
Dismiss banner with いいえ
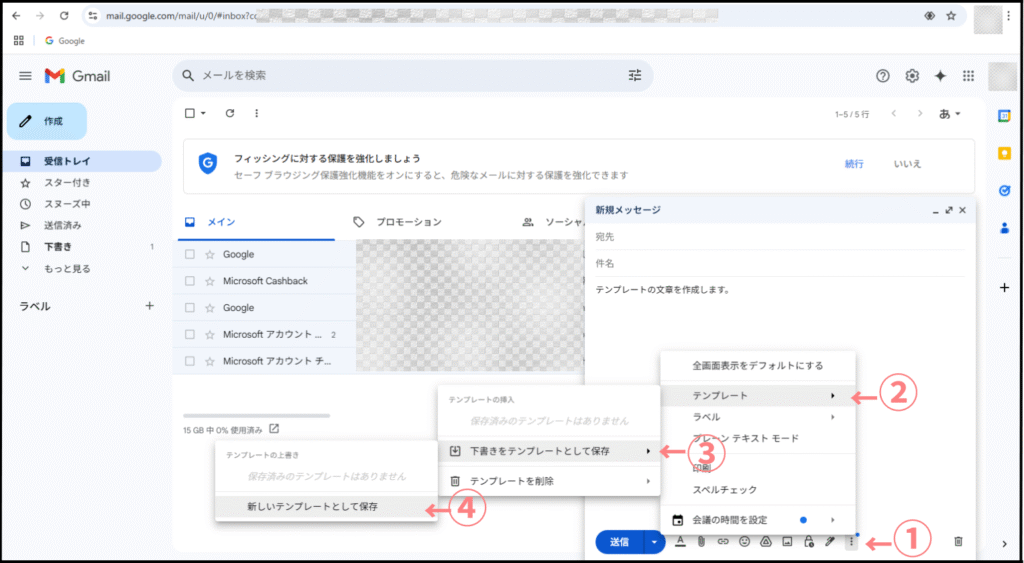(907, 164)
